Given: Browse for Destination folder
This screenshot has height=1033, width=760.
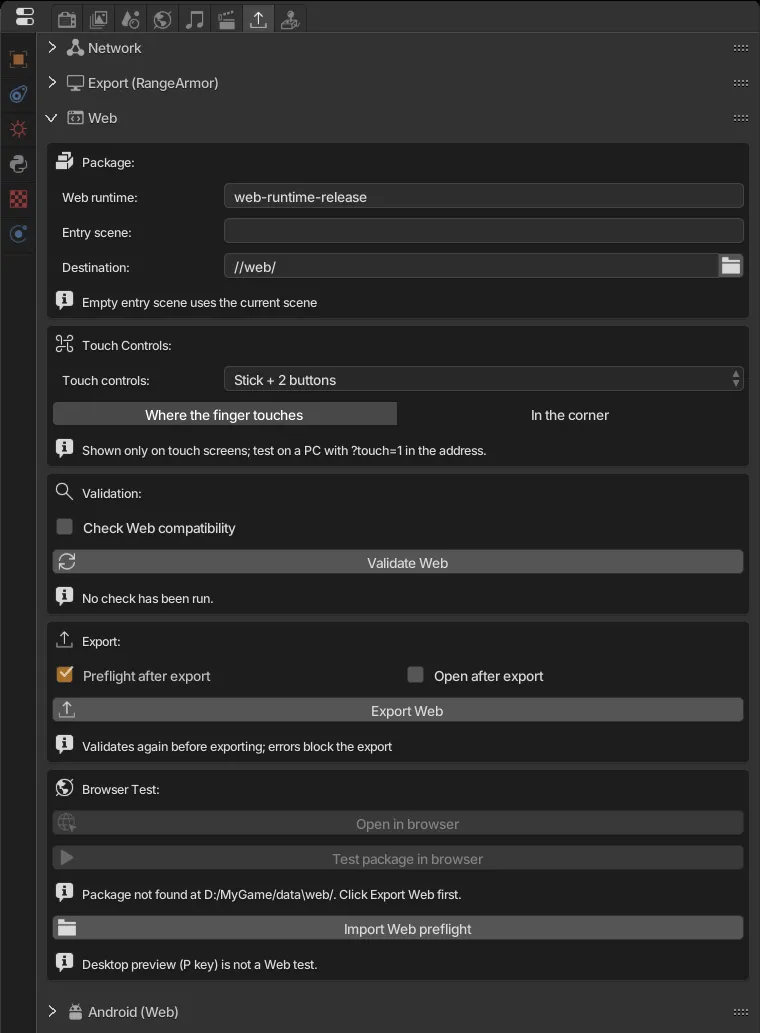Looking at the screenshot, I should [x=731, y=266].
